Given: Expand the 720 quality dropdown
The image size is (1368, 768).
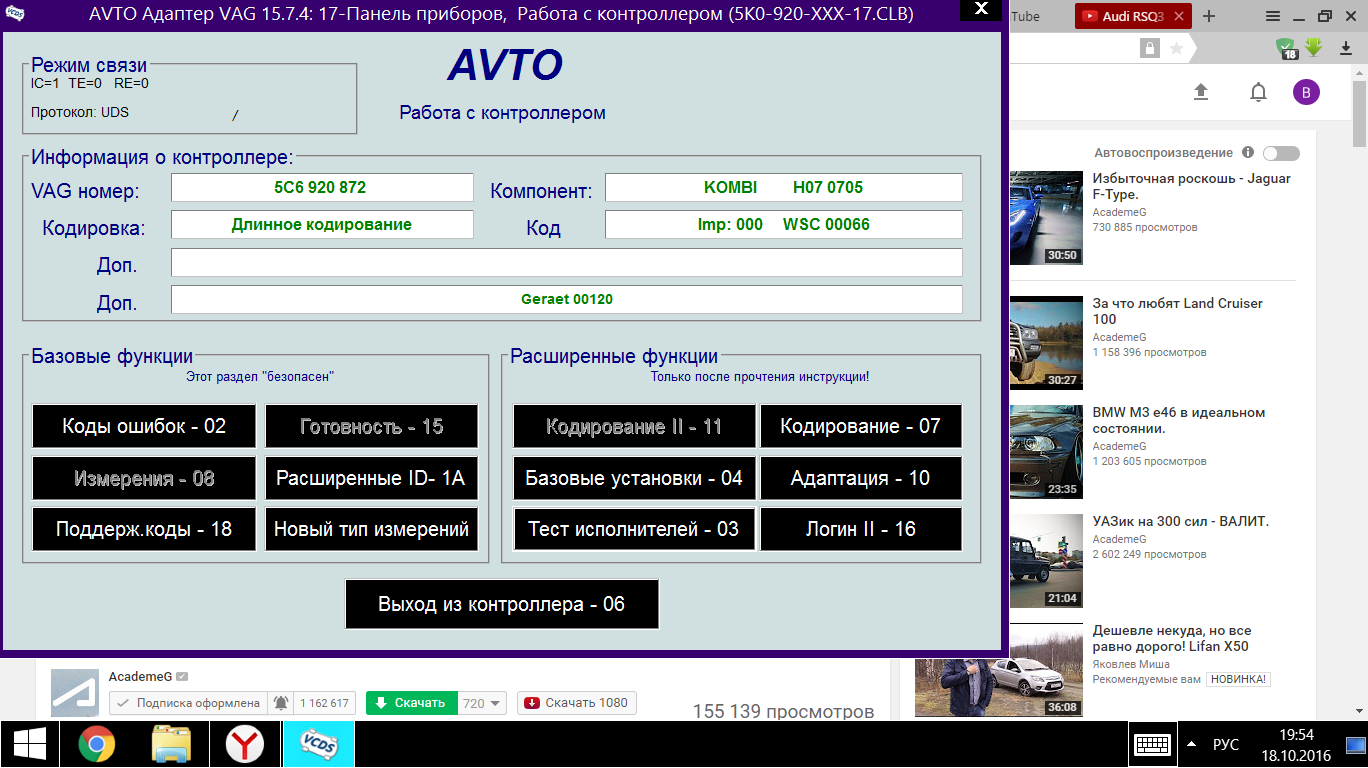Looking at the screenshot, I should click(x=483, y=703).
